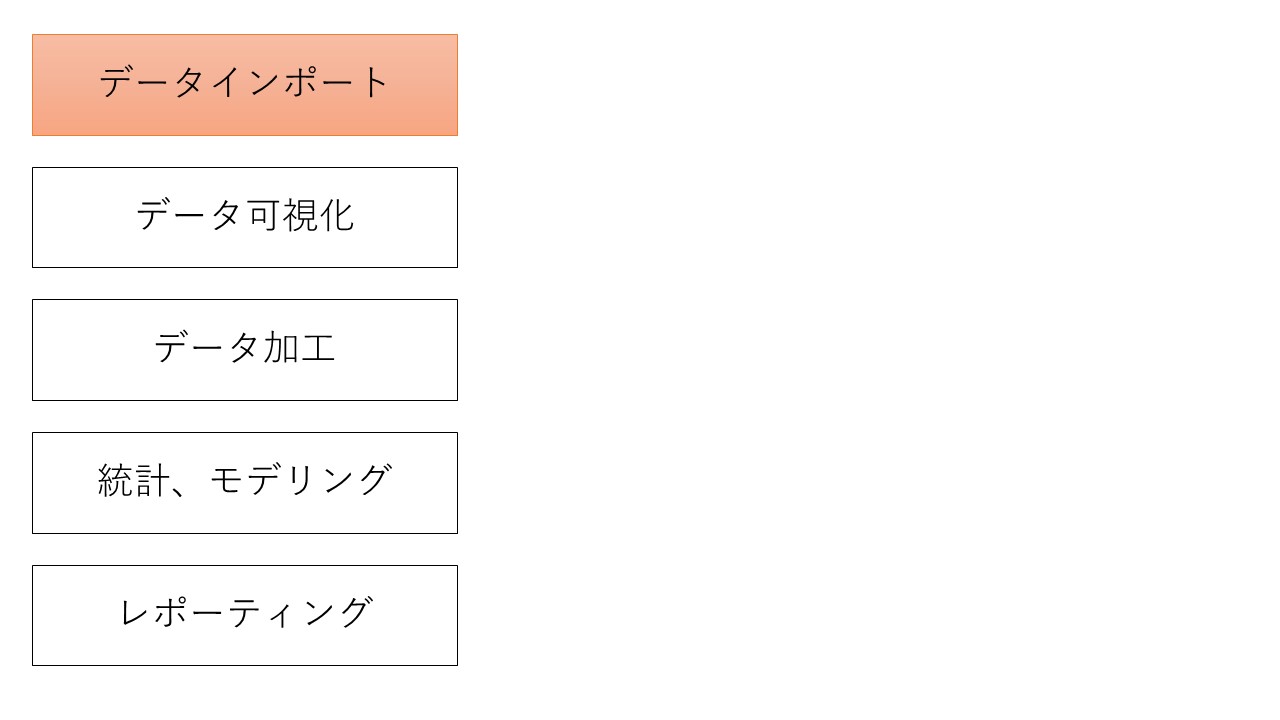1280x720 pixels.
Task: Click the データ加工 text label
Action: (x=245, y=348)
